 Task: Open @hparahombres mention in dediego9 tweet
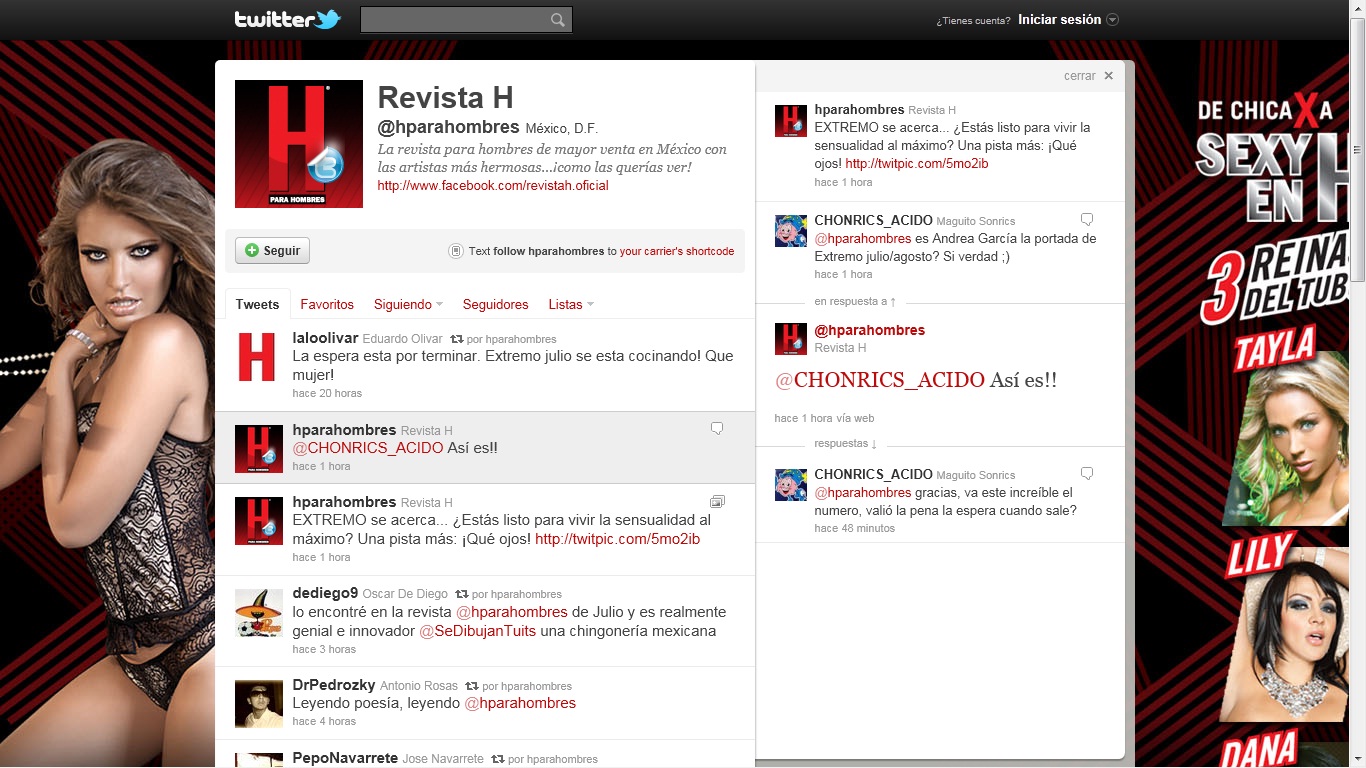(x=512, y=612)
